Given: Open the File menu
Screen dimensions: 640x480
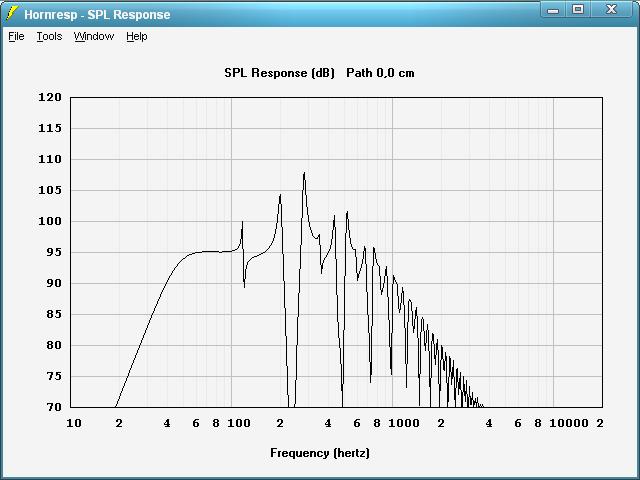Looking at the screenshot, I should (16, 36).
